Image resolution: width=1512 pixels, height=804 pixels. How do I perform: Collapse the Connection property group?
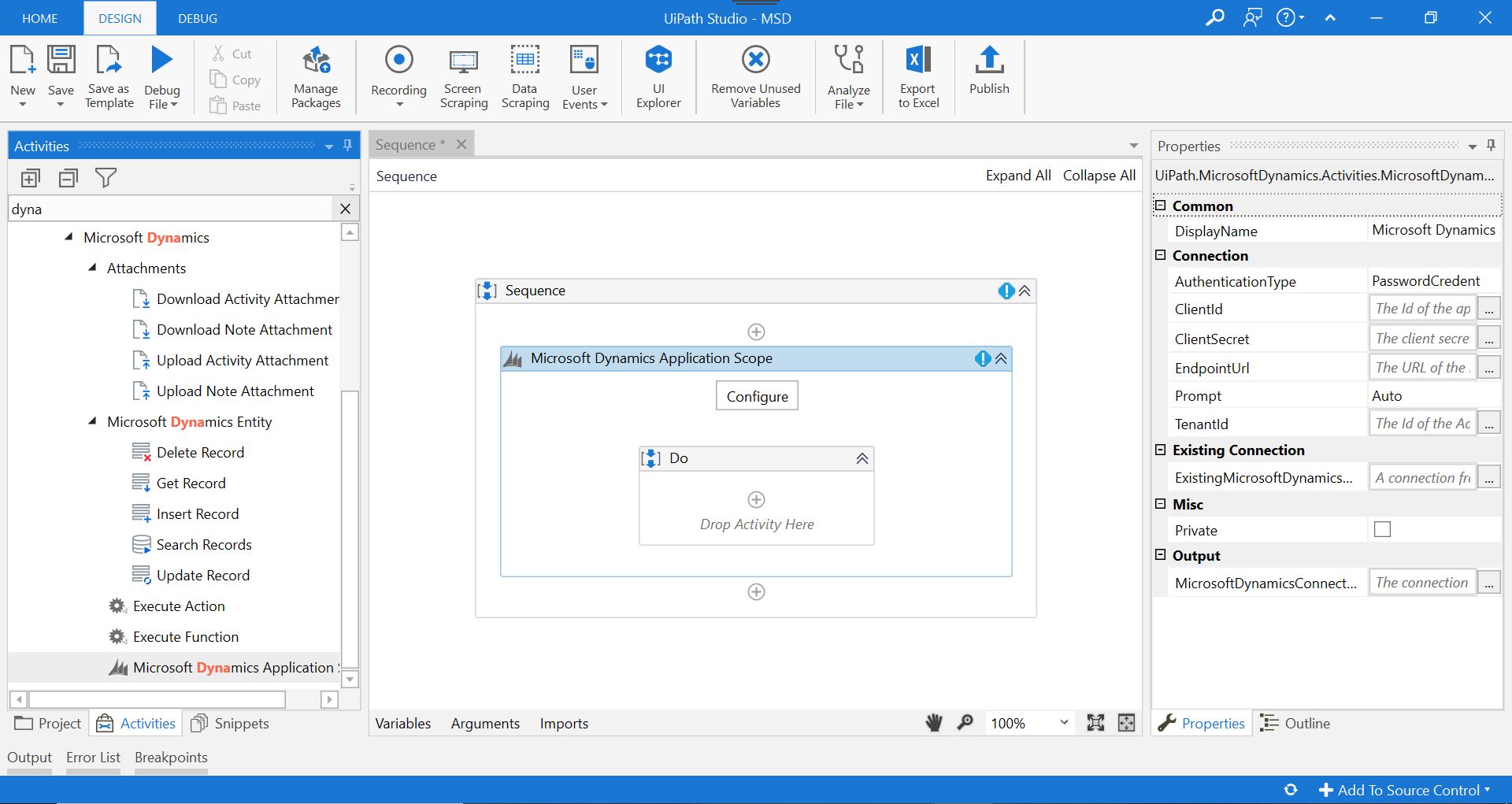1160,255
